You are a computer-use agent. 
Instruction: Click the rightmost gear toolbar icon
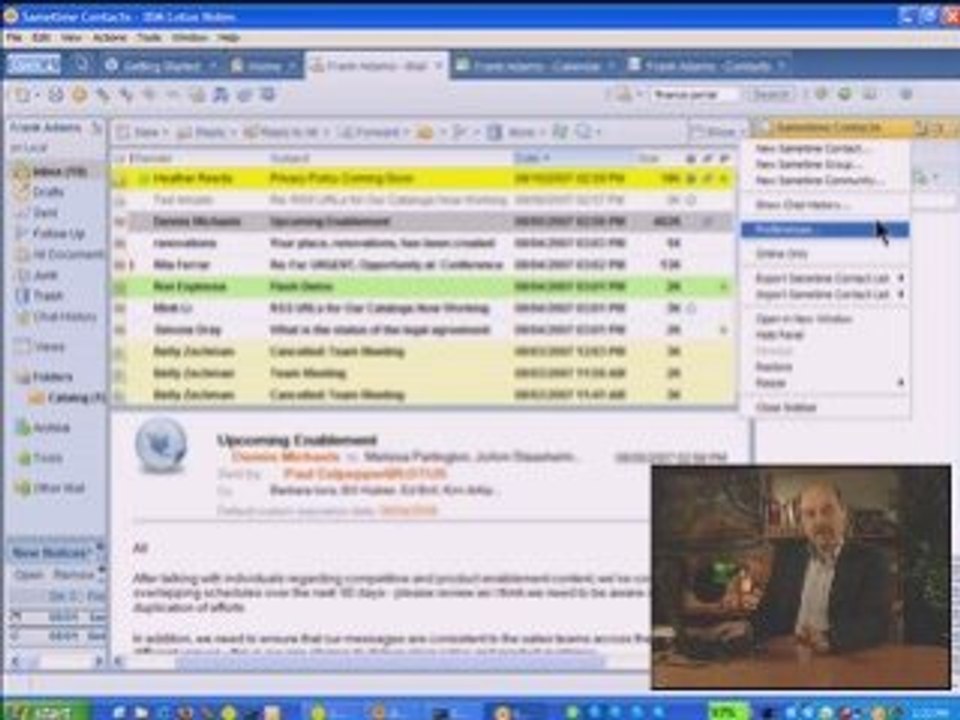[x=906, y=94]
